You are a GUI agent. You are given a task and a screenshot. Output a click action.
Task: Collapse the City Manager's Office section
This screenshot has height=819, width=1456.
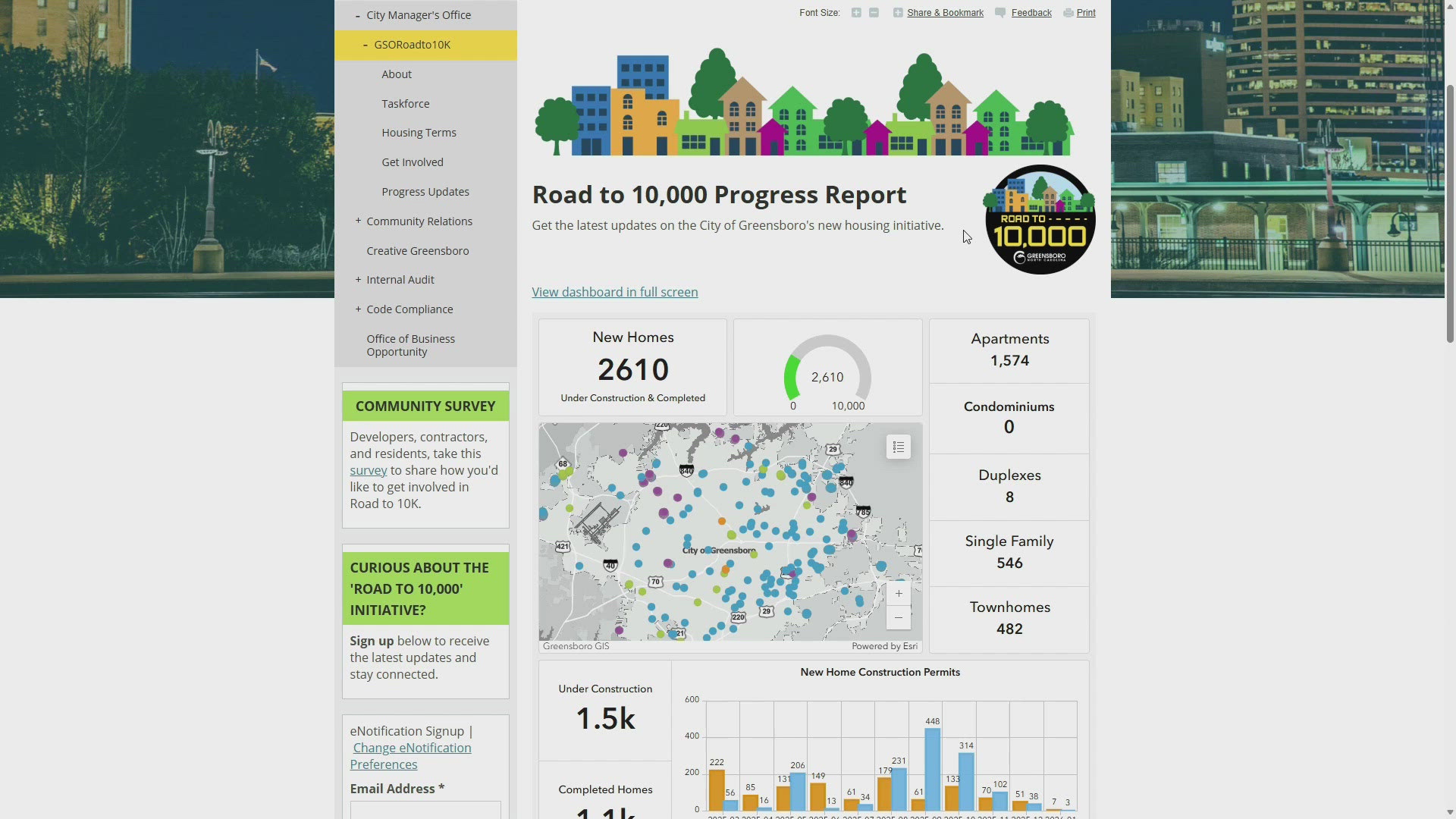coord(358,16)
